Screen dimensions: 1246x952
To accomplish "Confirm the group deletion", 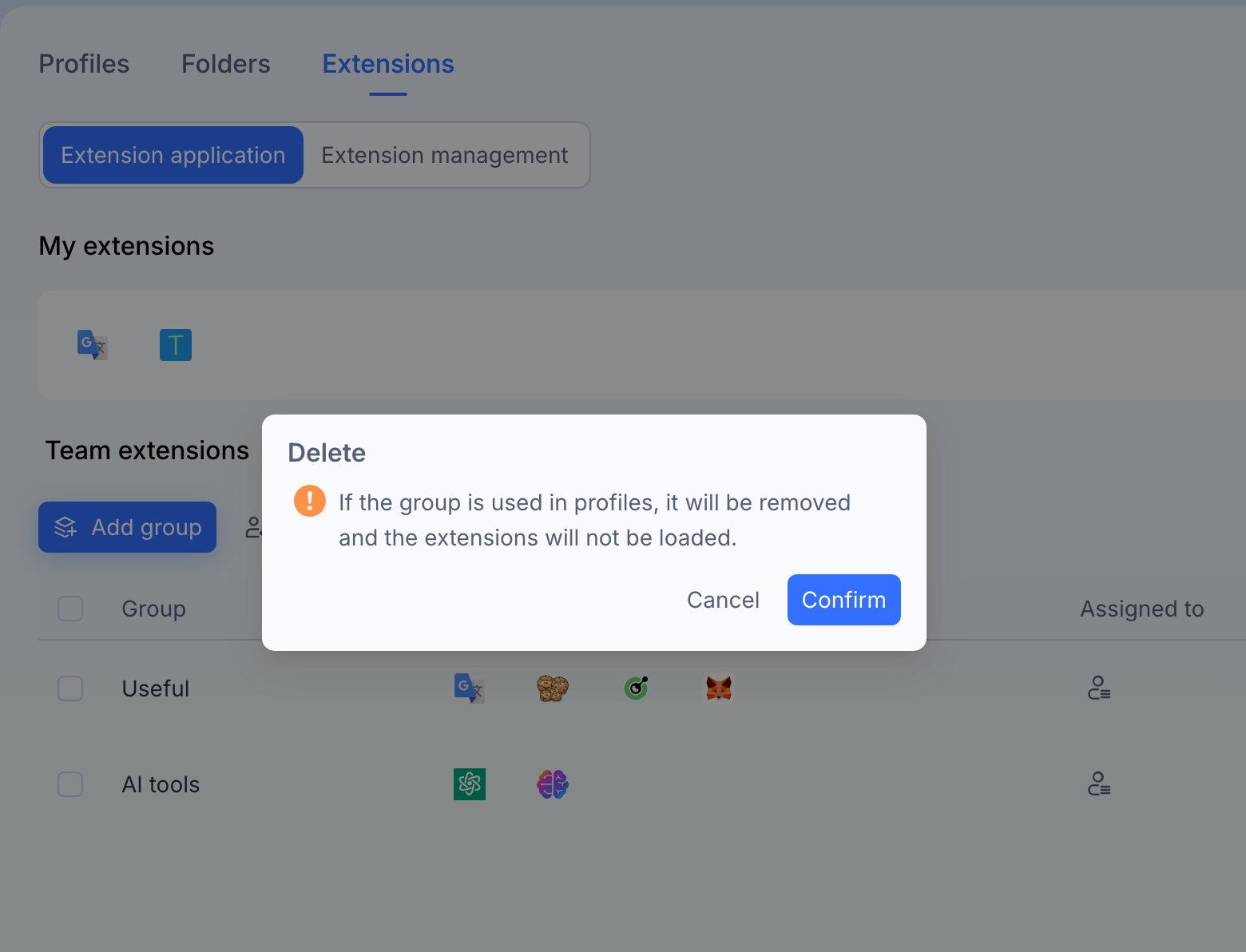I will pyautogui.click(x=844, y=600).
